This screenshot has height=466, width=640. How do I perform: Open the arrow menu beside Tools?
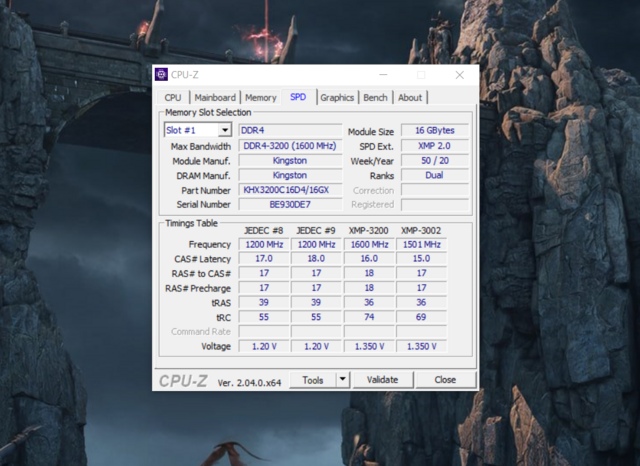click(x=342, y=380)
